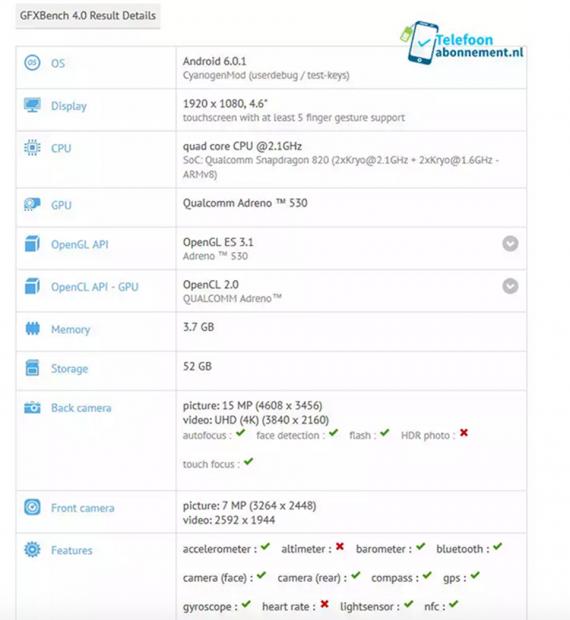Image resolution: width=570 pixels, height=620 pixels.
Task: Click the red X next to altimeter
Action: pos(340,546)
